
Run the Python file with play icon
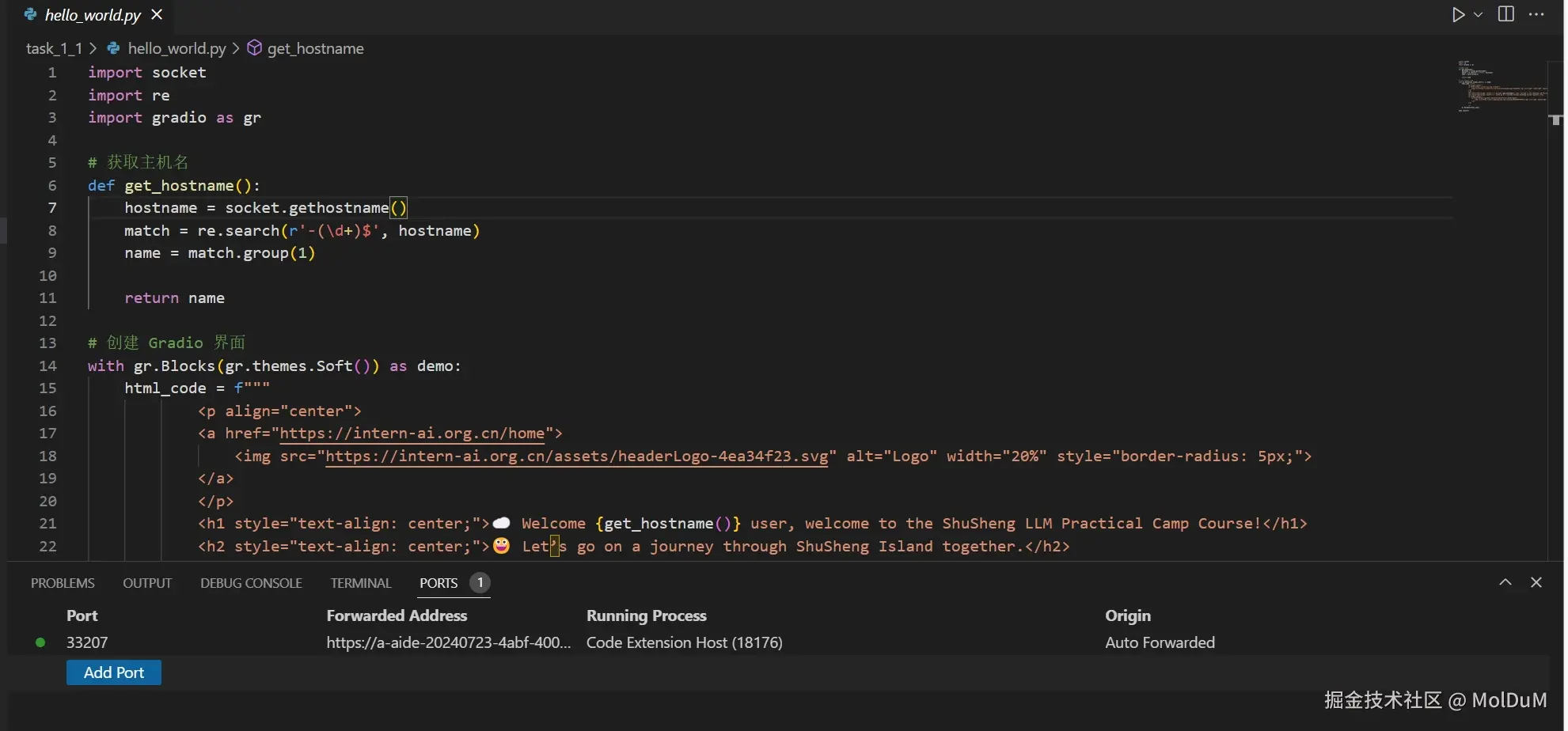1458,15
